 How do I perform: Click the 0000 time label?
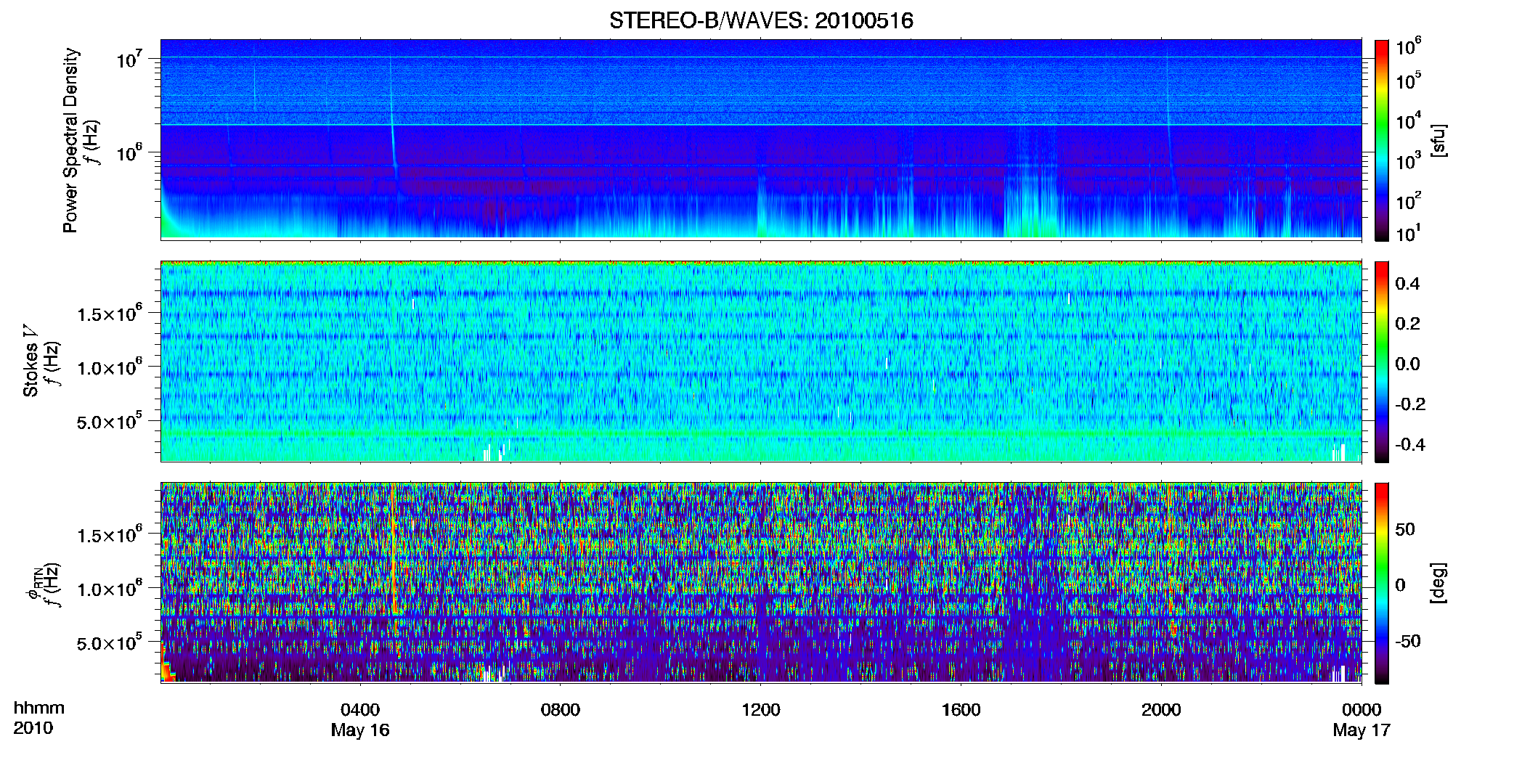point(1362,709)
